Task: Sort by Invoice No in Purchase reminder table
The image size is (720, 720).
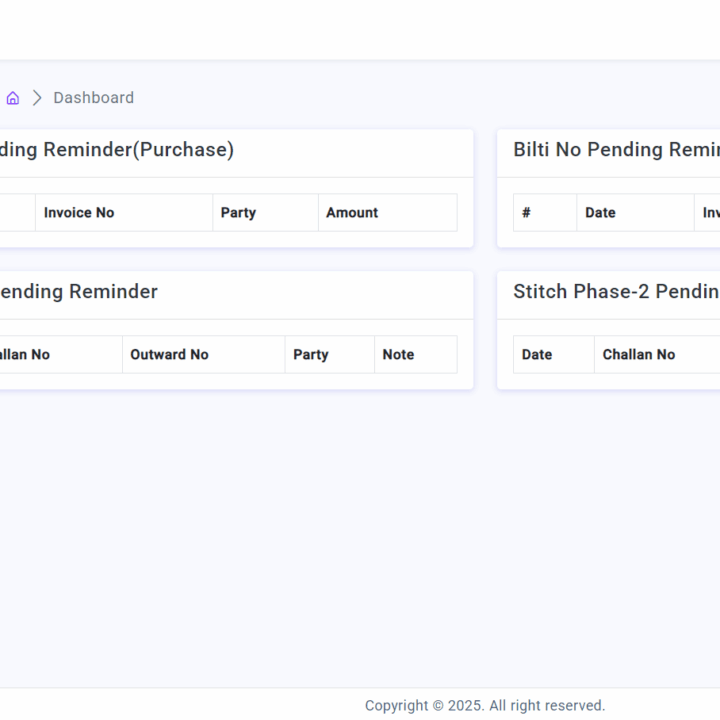Action: coord(79,213)
